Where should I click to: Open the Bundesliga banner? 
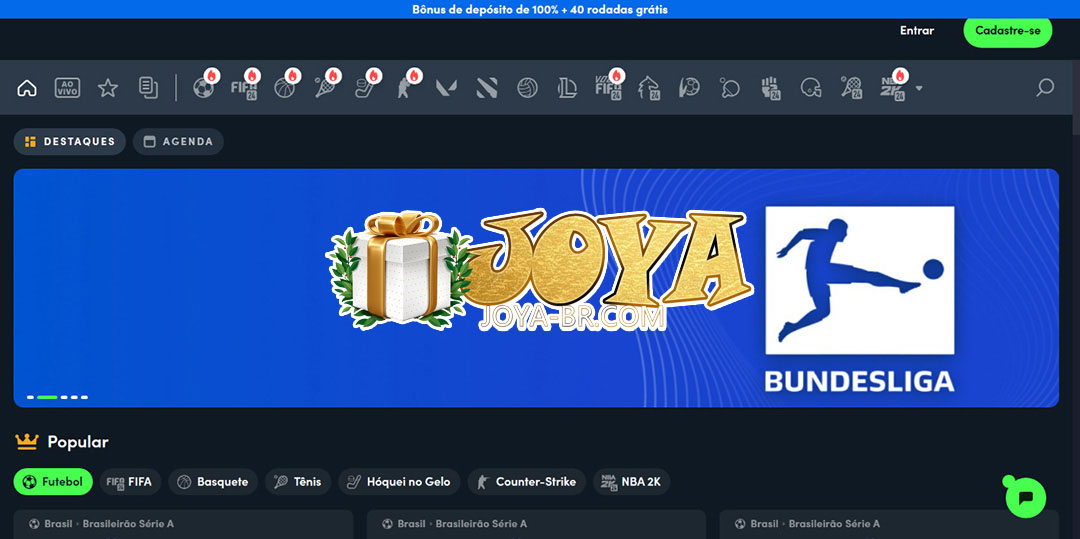[536, 288]
